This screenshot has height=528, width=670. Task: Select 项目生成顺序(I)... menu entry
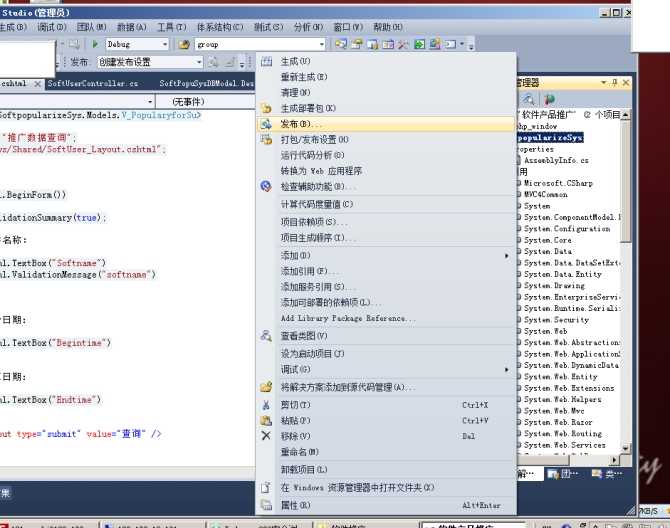point(386,238)
